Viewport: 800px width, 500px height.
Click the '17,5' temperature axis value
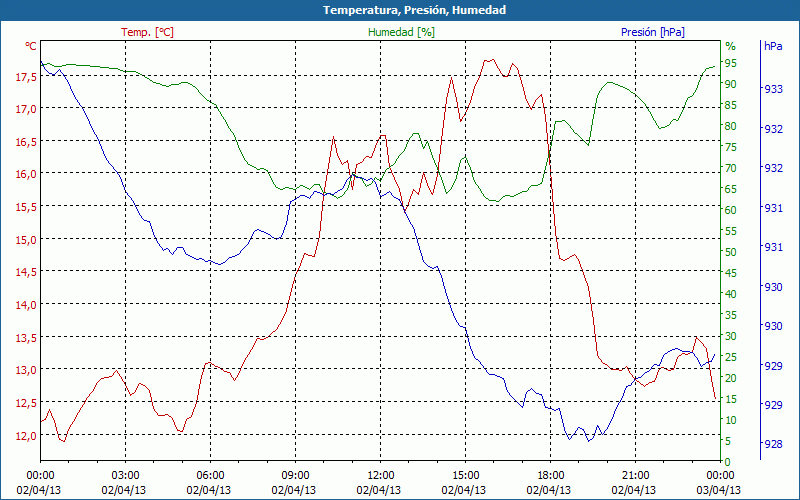click(x=26, y=77)
